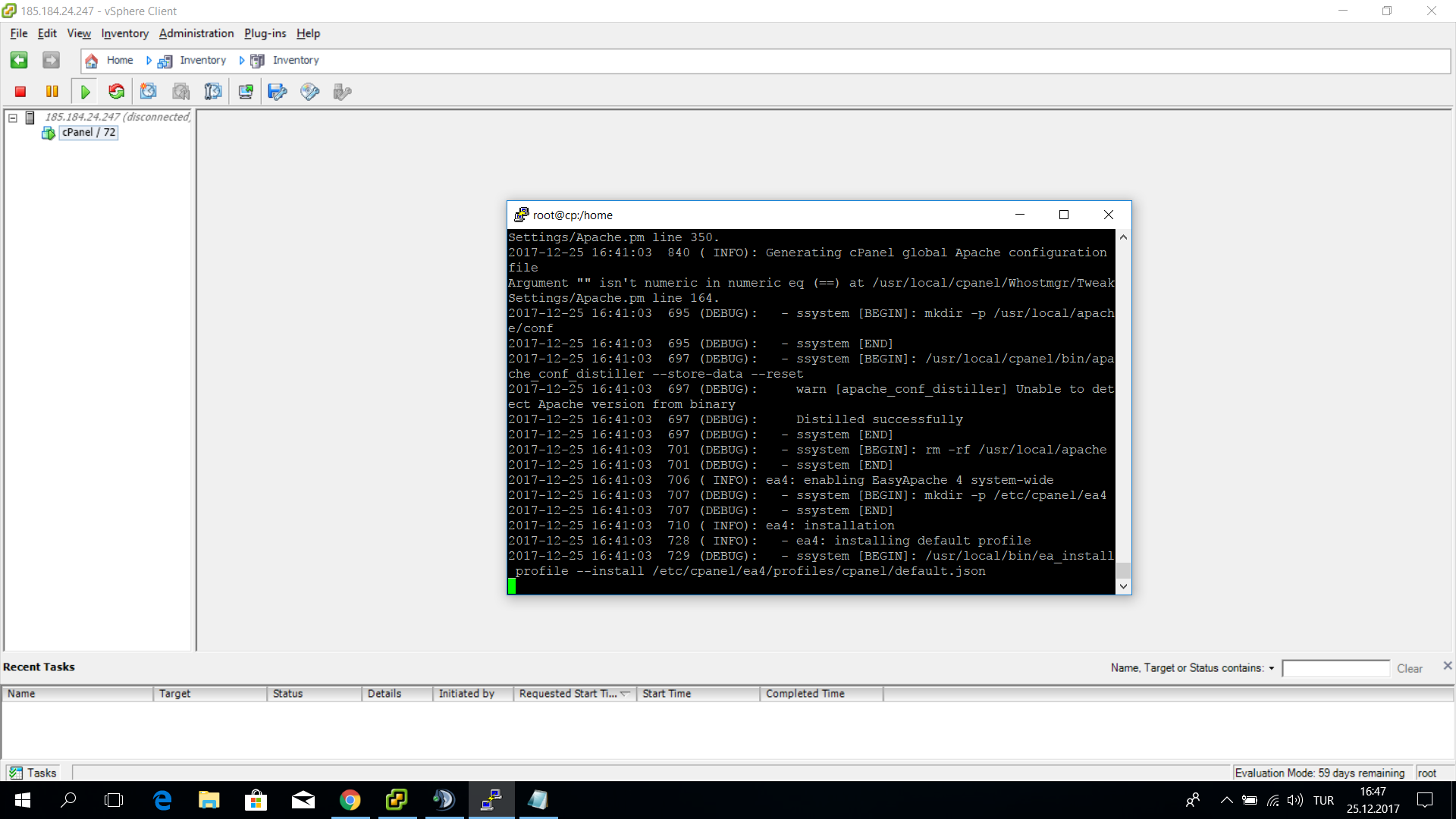Expand the breadcrumb arrow after Home
The height and width of the screenshot is (819, 1456).
149,61
